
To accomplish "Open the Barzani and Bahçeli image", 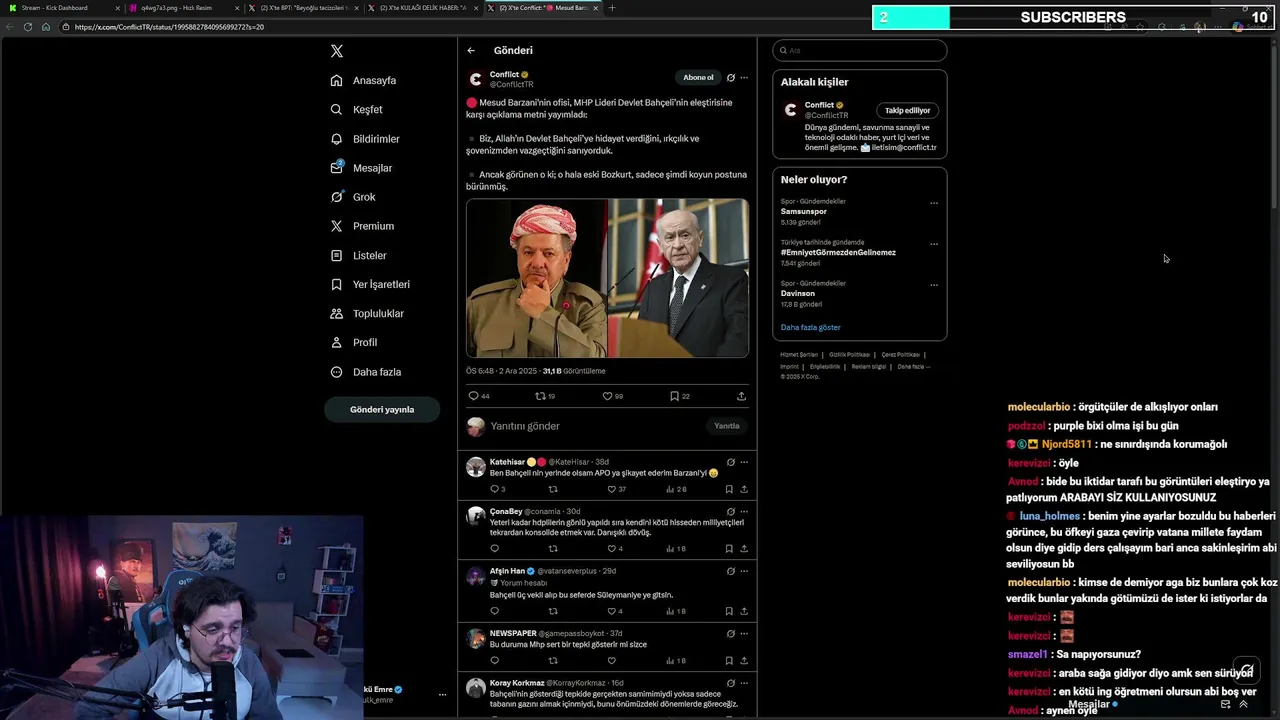I will (x=607, y=278).
